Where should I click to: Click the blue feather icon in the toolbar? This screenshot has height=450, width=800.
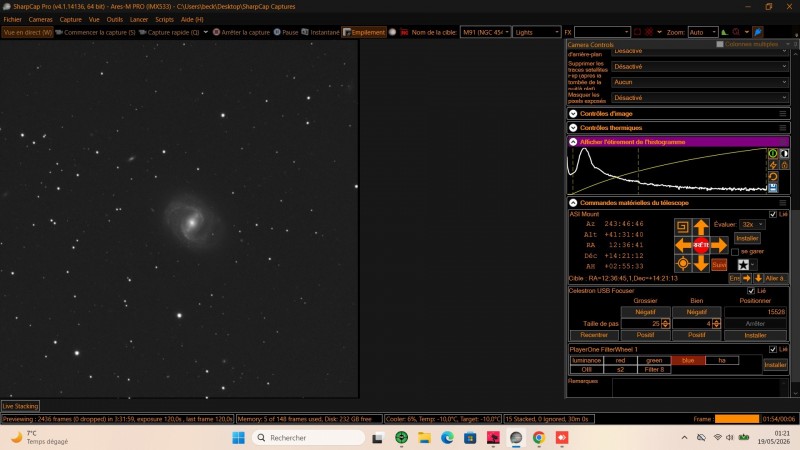758,32
